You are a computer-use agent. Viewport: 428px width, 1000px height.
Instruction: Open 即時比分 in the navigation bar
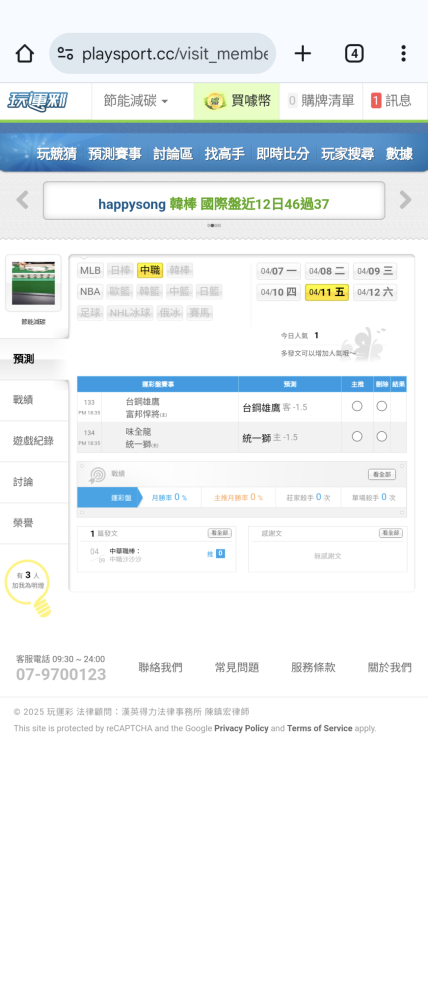coord(283,154)
